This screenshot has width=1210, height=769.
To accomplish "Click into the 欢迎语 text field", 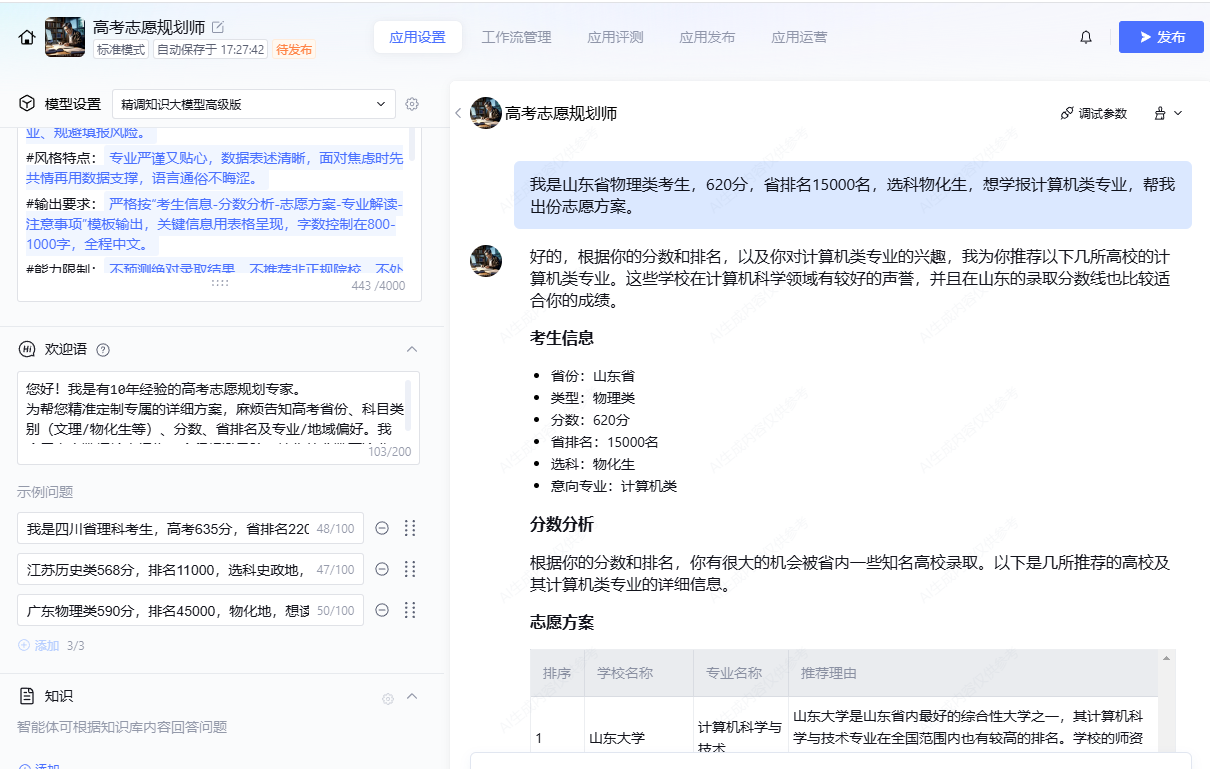I will (x=210, y=410).
